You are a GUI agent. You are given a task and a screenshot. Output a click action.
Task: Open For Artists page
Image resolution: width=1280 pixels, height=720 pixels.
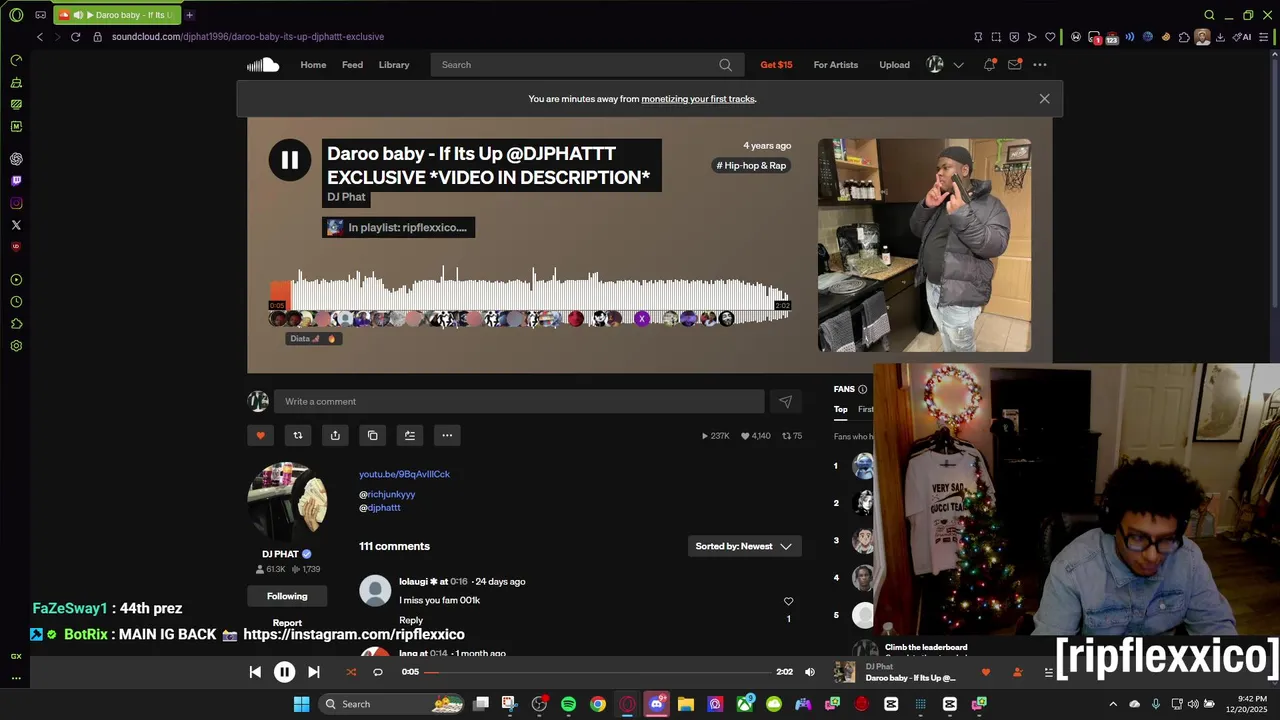[835, 65]
